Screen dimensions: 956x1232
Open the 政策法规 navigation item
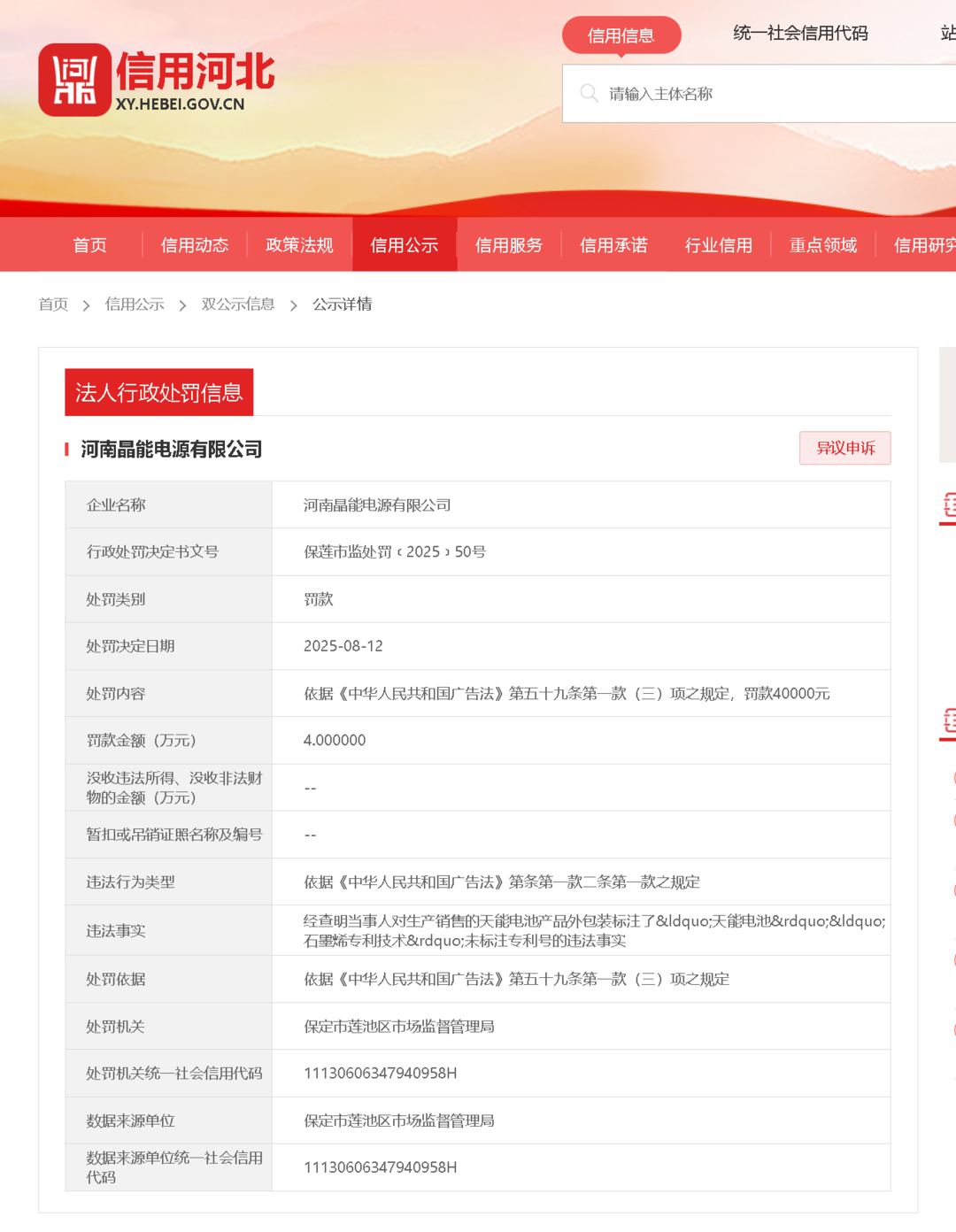tap(299, 245)
